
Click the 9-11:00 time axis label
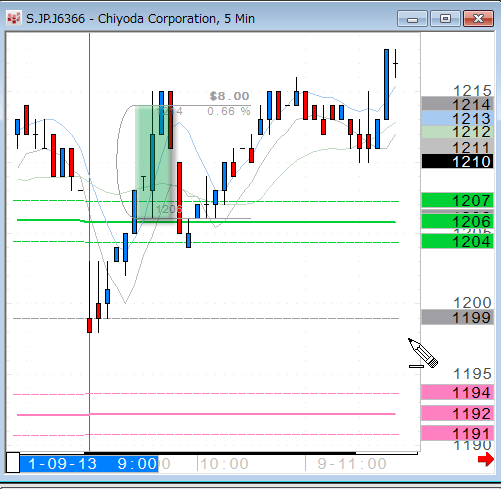pos(352,464)
